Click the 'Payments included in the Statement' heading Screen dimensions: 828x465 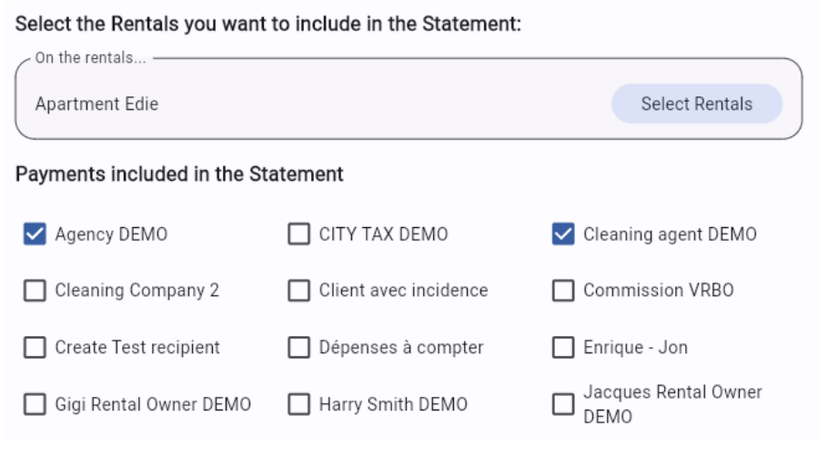179,174
